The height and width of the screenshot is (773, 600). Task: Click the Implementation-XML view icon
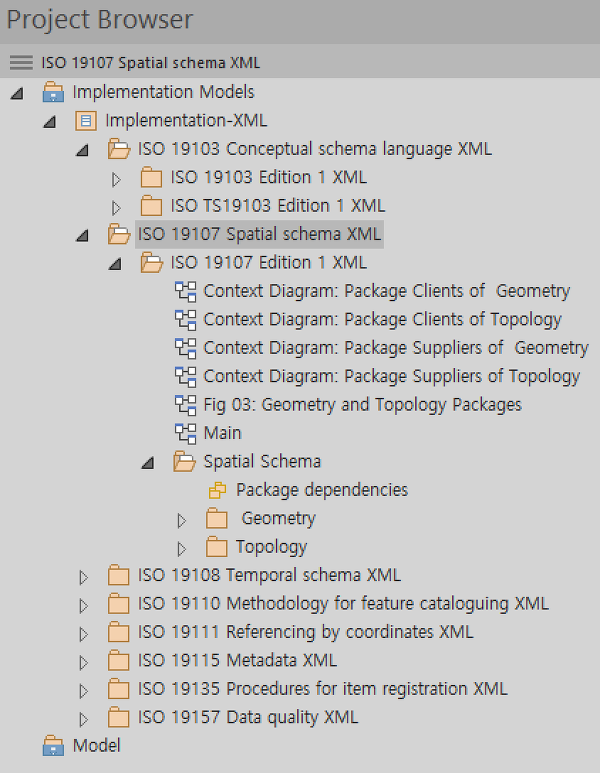click(x=86, y=121)
